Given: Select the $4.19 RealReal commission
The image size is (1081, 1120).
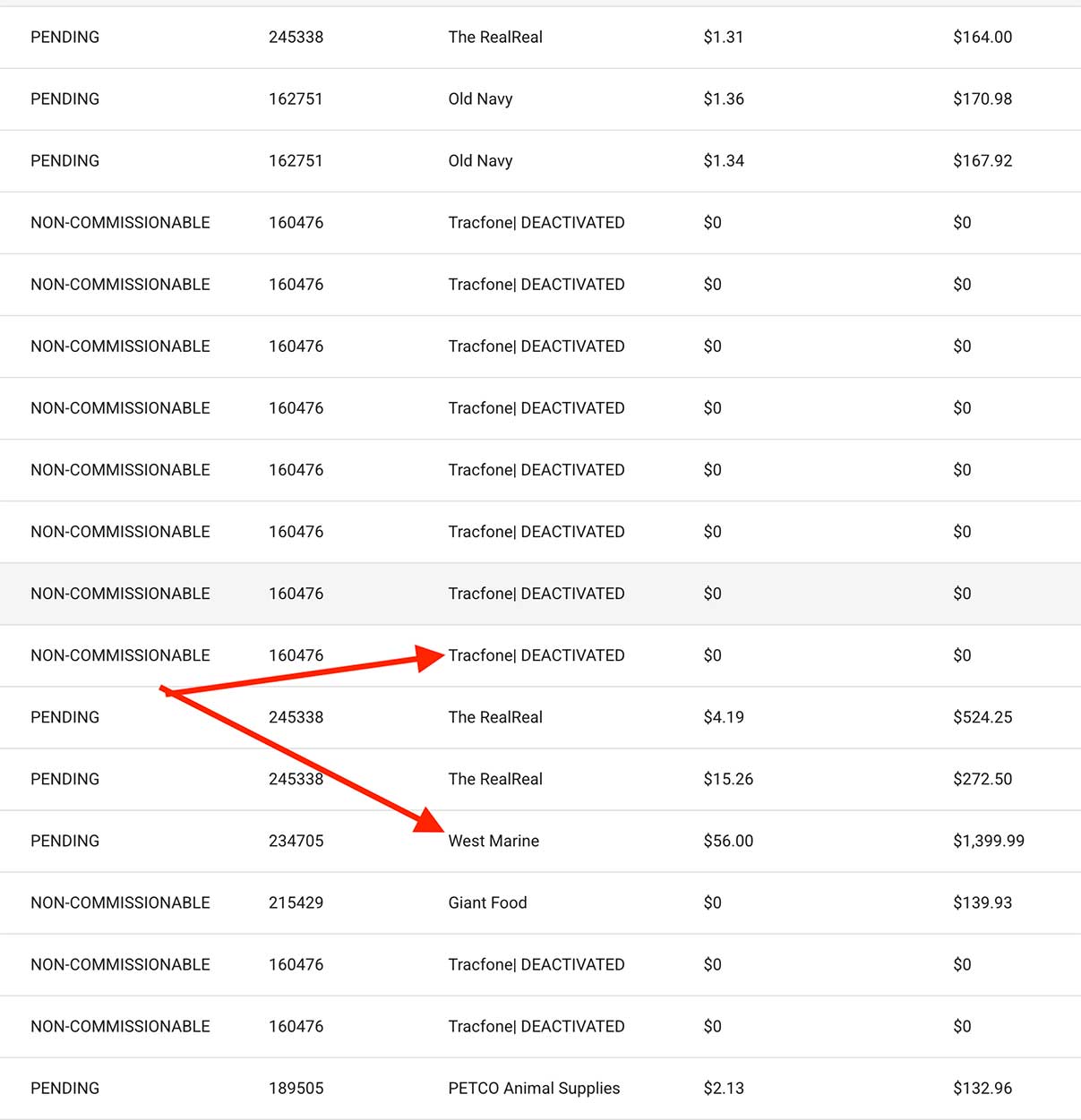Looking at the screenshot, I should [724, 717].
